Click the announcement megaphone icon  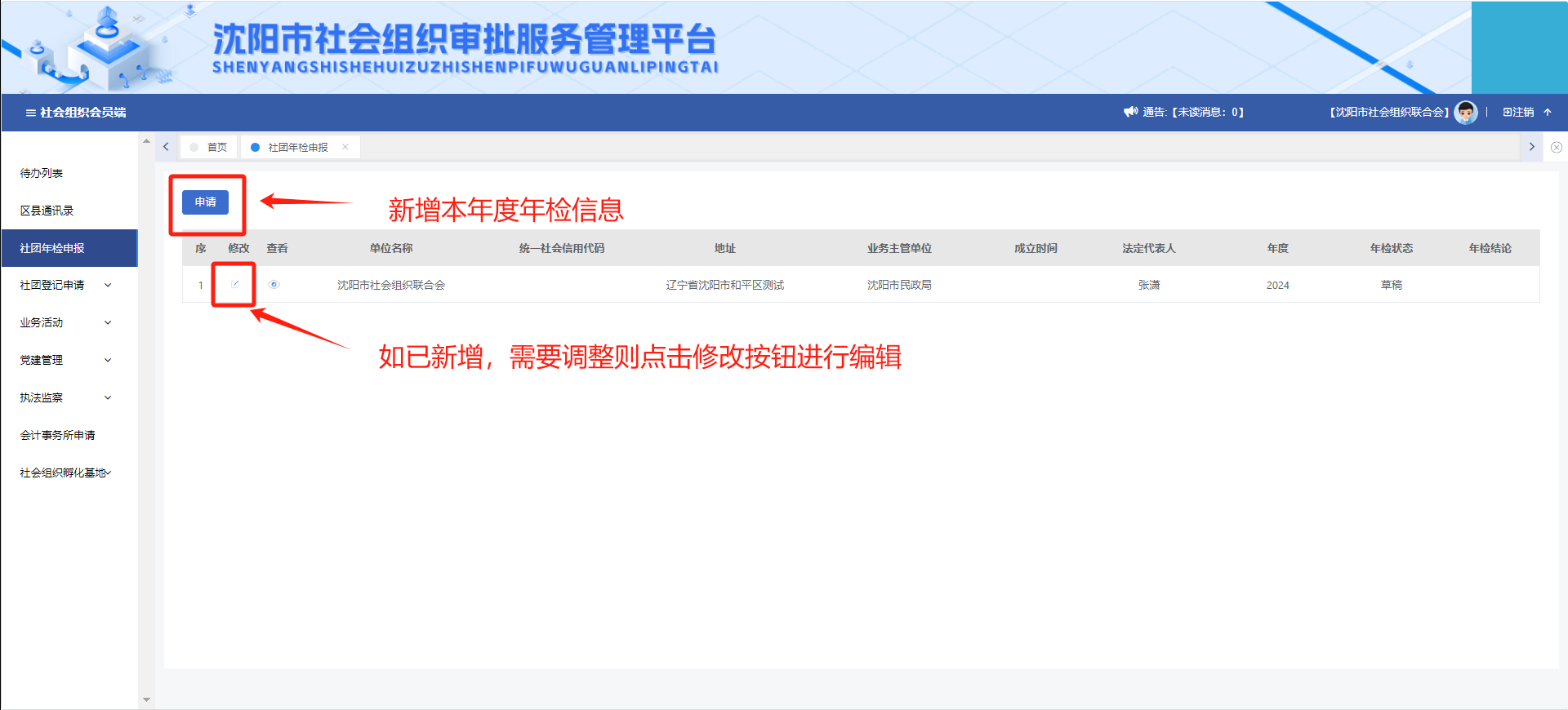(x=1130, y=112)
